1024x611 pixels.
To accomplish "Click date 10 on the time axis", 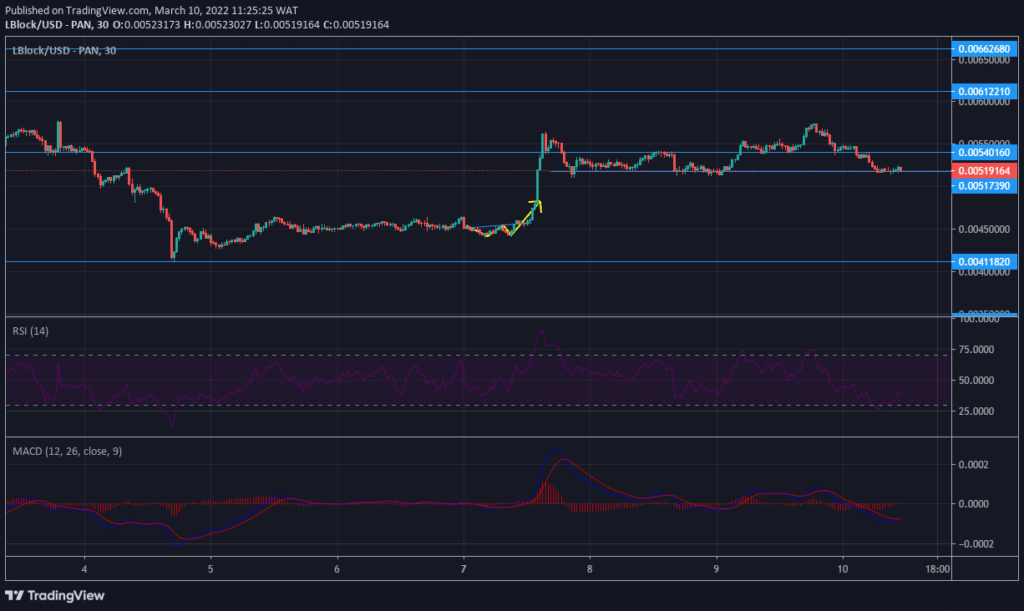I will 842,569.
